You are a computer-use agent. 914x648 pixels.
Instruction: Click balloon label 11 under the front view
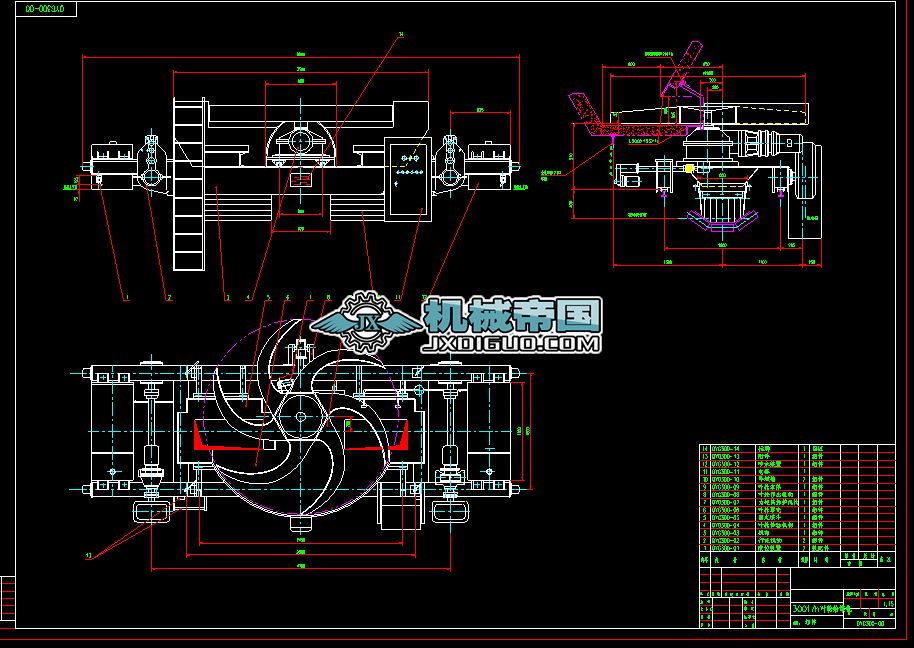[x=398, y=298]
